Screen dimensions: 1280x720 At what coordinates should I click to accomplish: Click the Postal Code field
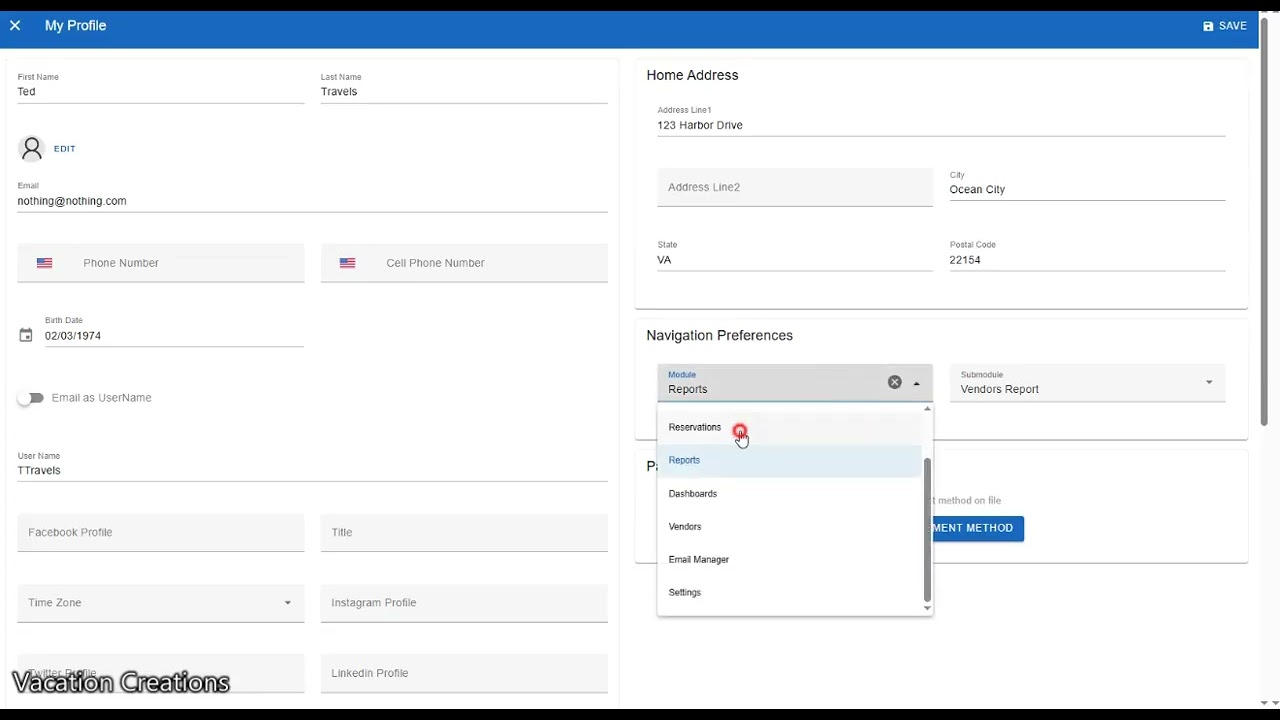(1087, 254)
